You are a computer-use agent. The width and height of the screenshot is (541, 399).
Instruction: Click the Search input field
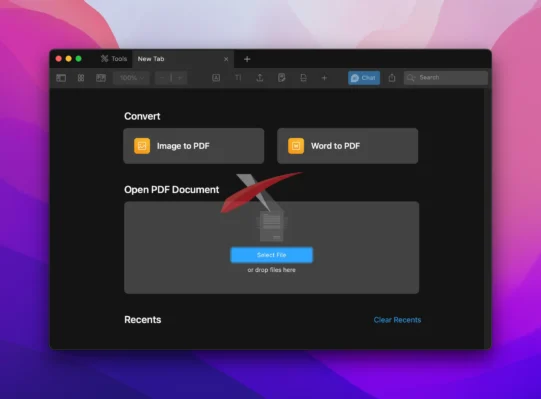pyautogui.click(x=446, y=78)
